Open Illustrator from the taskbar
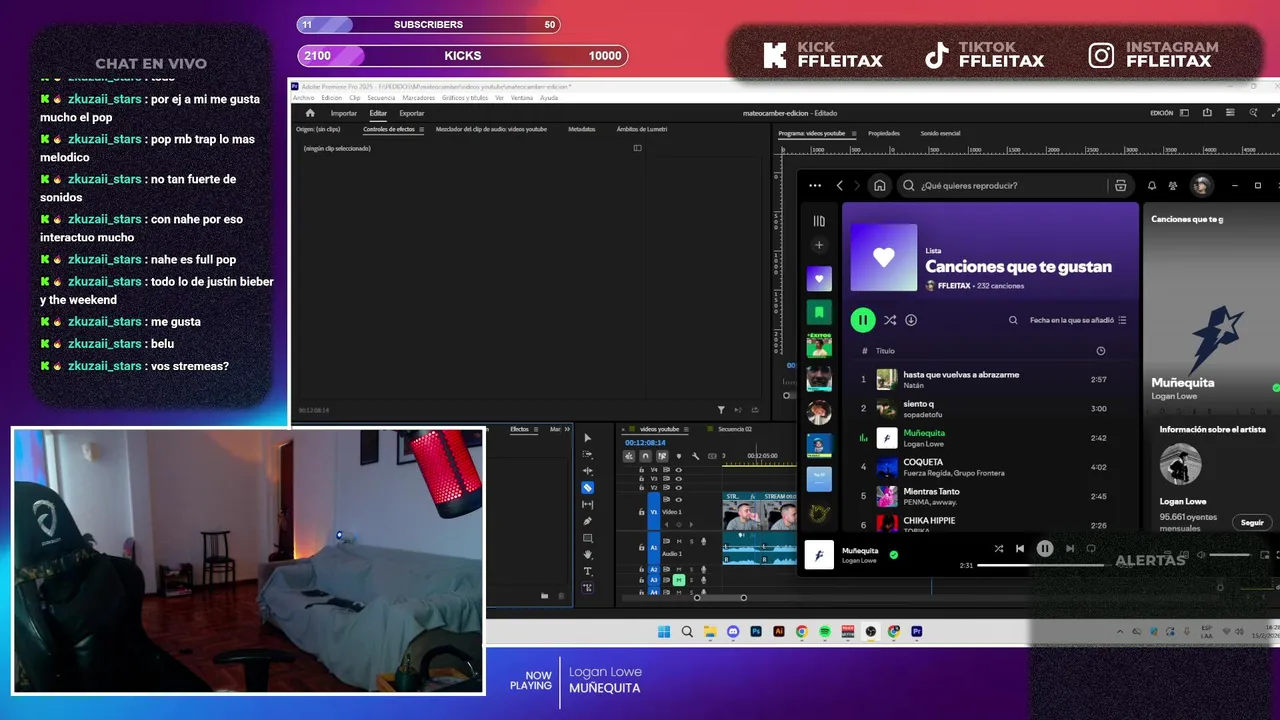This screenshot has width=1280, height=720. coord(779,632)
